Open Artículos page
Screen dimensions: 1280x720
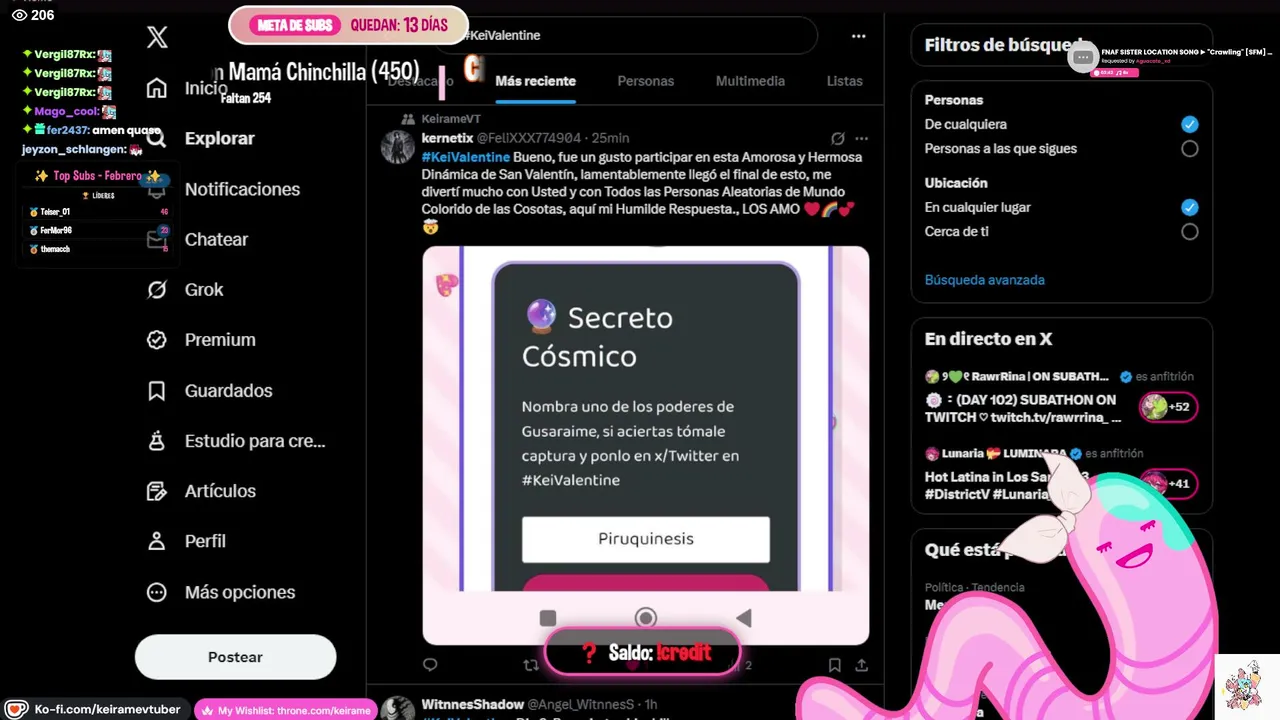[220, 490]
